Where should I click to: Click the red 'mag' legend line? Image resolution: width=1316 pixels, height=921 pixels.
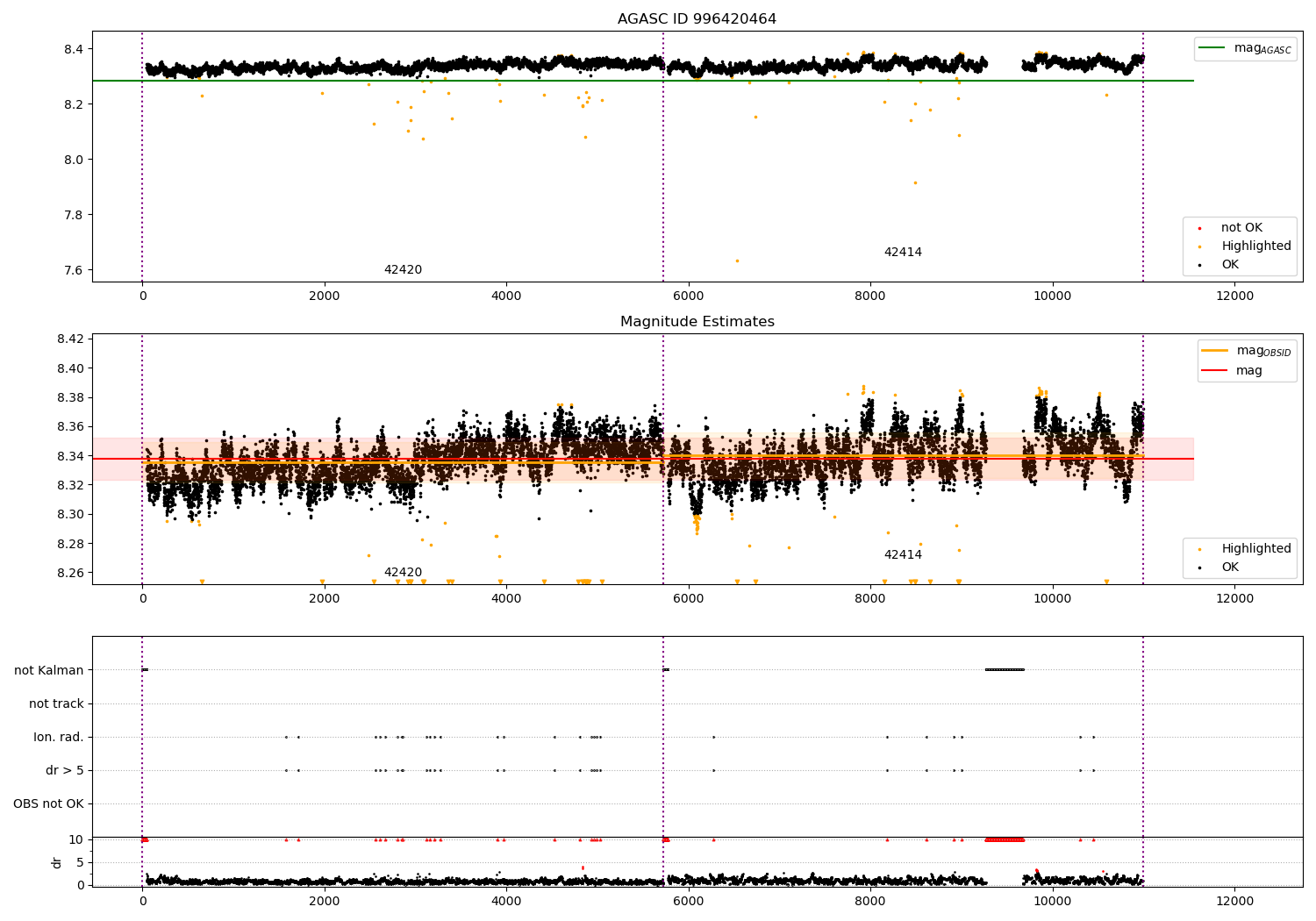coord(1215,371)
